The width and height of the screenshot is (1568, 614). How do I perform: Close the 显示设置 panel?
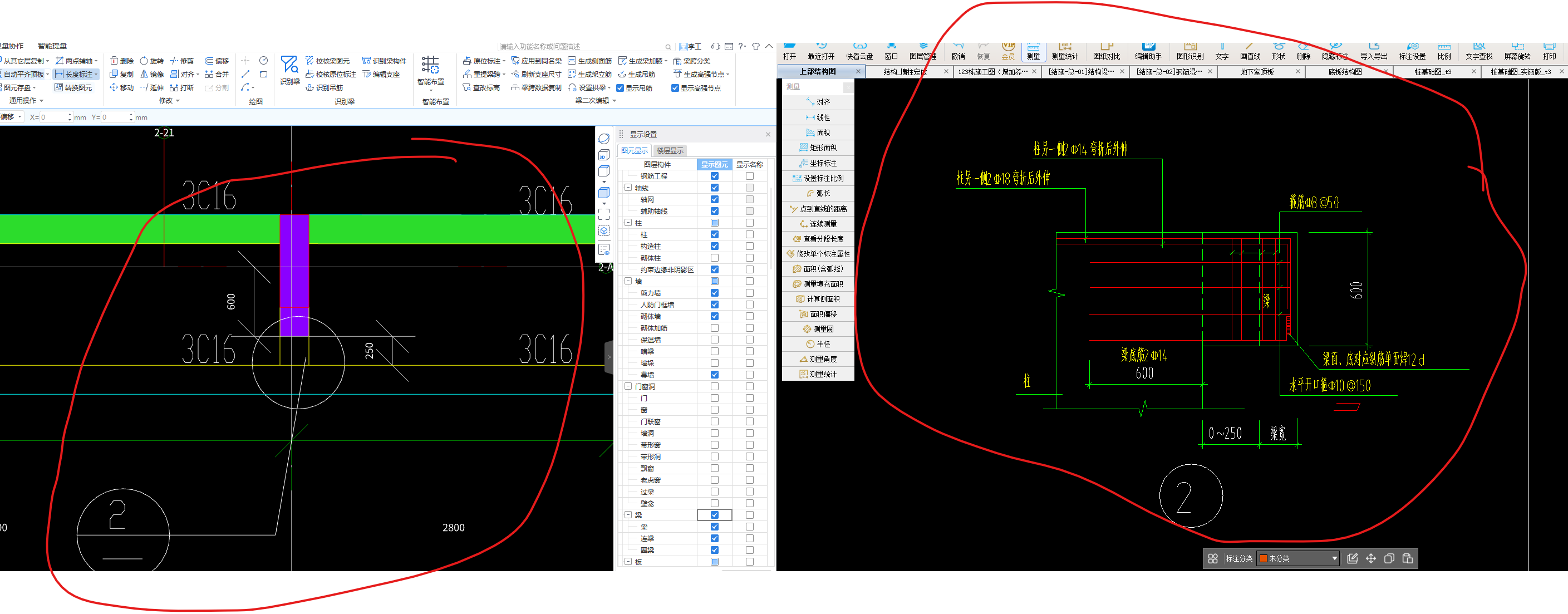pos(768,135)
